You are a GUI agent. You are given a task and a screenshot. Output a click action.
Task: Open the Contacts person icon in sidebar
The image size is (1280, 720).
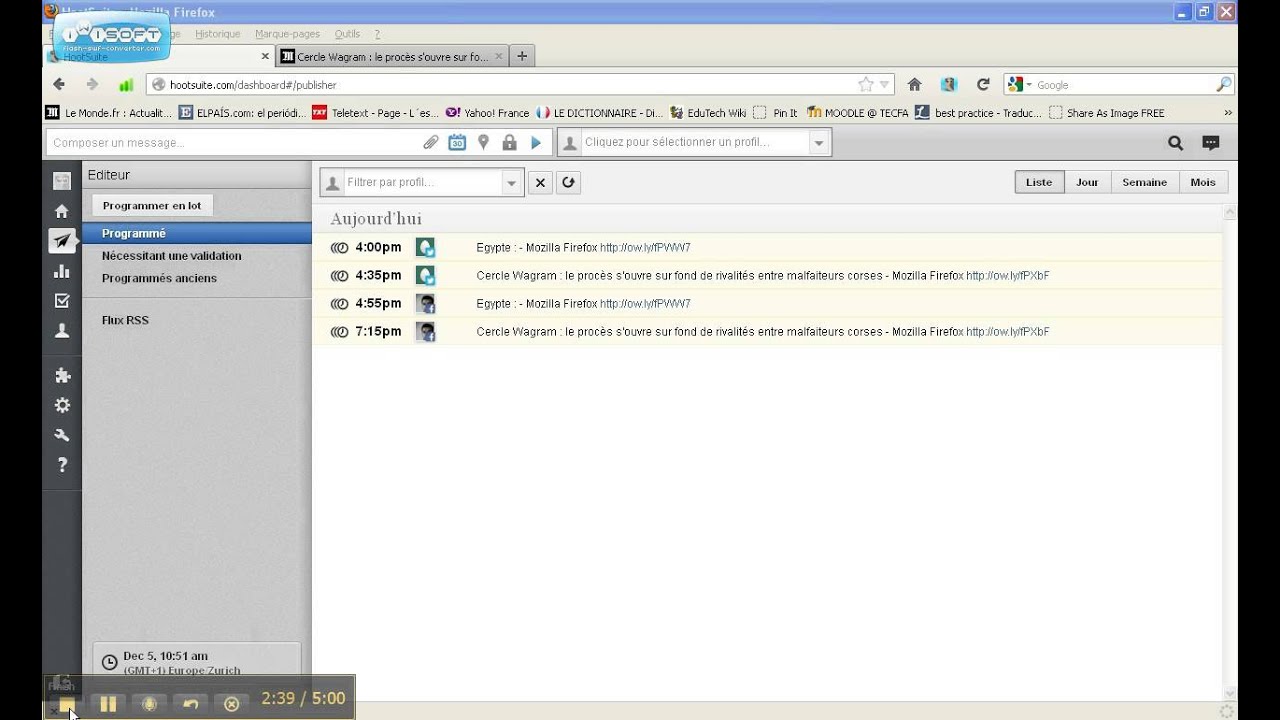coord(62,331)
